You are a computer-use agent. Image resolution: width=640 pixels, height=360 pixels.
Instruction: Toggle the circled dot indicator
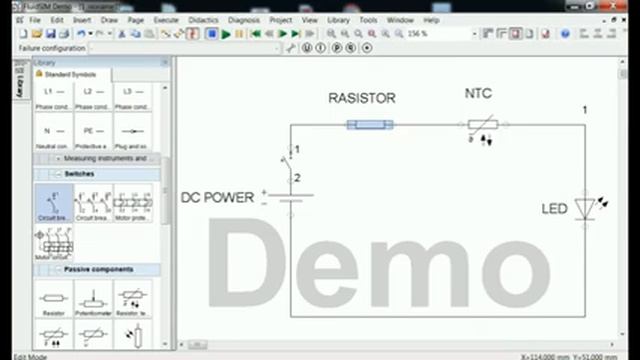pos(367,48)
